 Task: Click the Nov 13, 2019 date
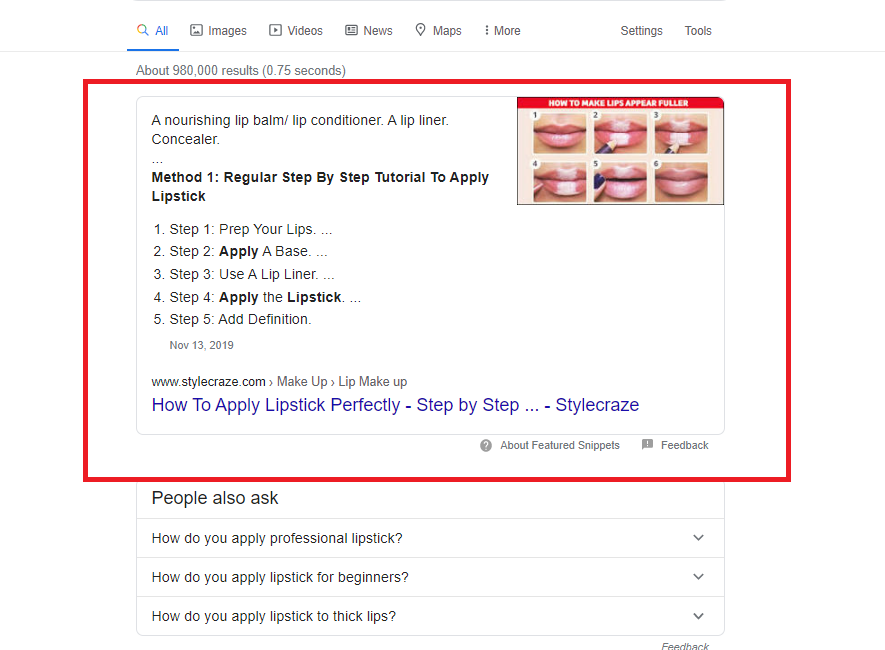tap(201, 345)
